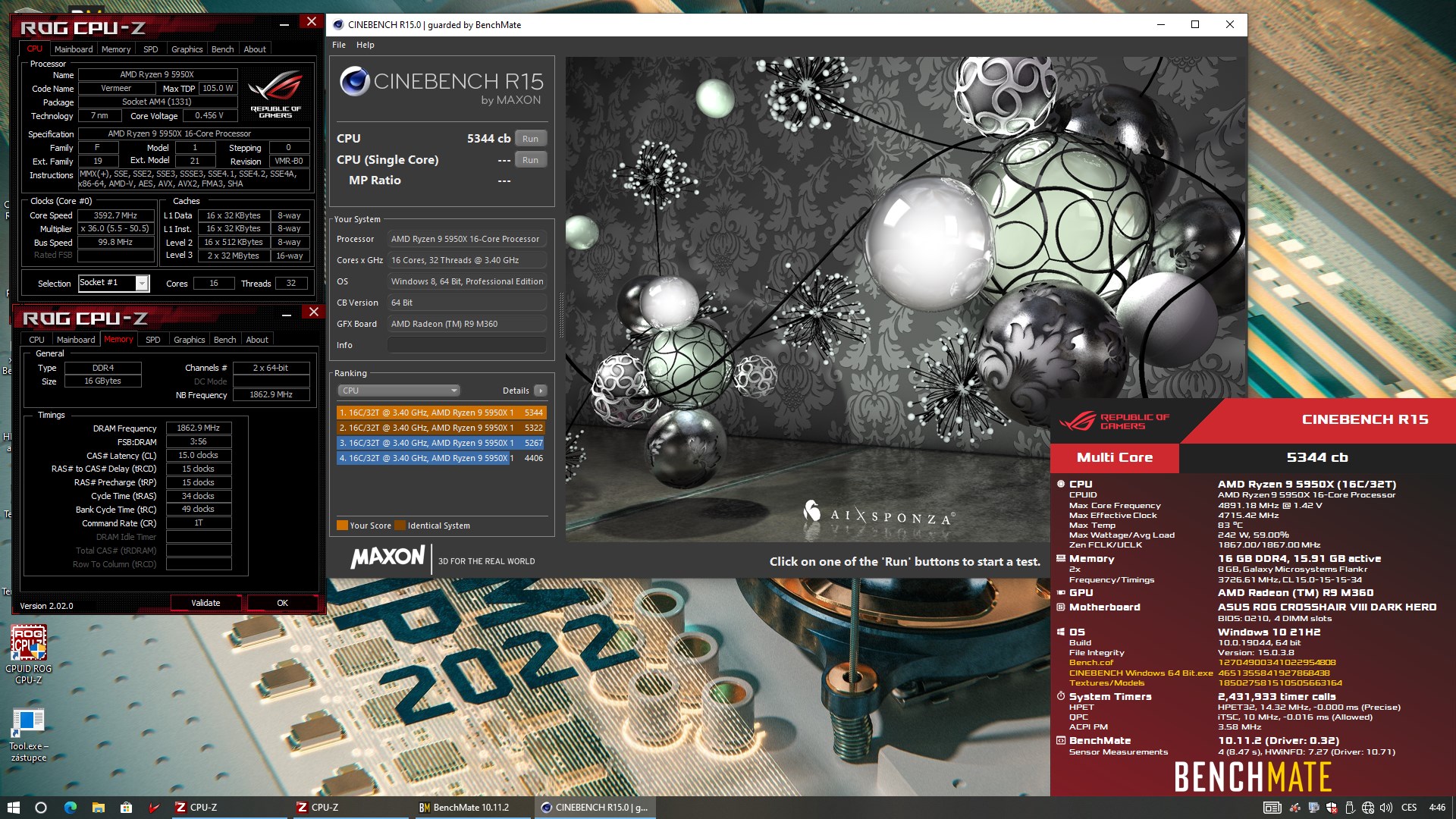
Task: Click the brown Identical System legend swatch
Action: coord(400,526)
